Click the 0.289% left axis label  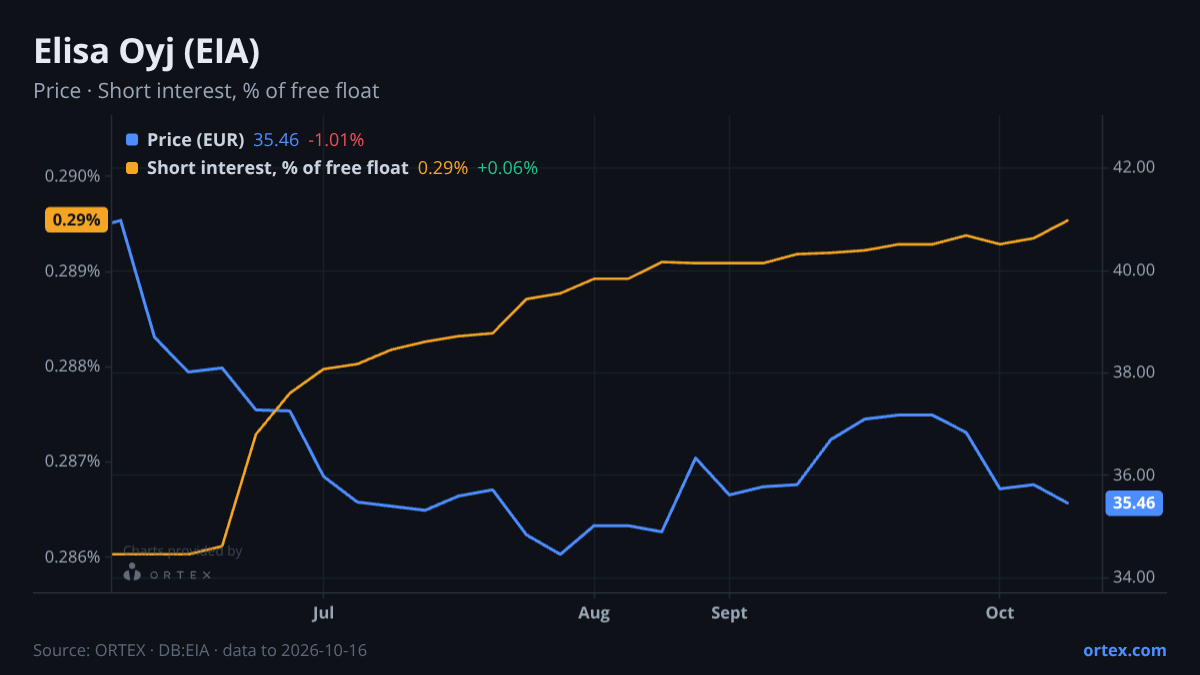tap(73, 271)
